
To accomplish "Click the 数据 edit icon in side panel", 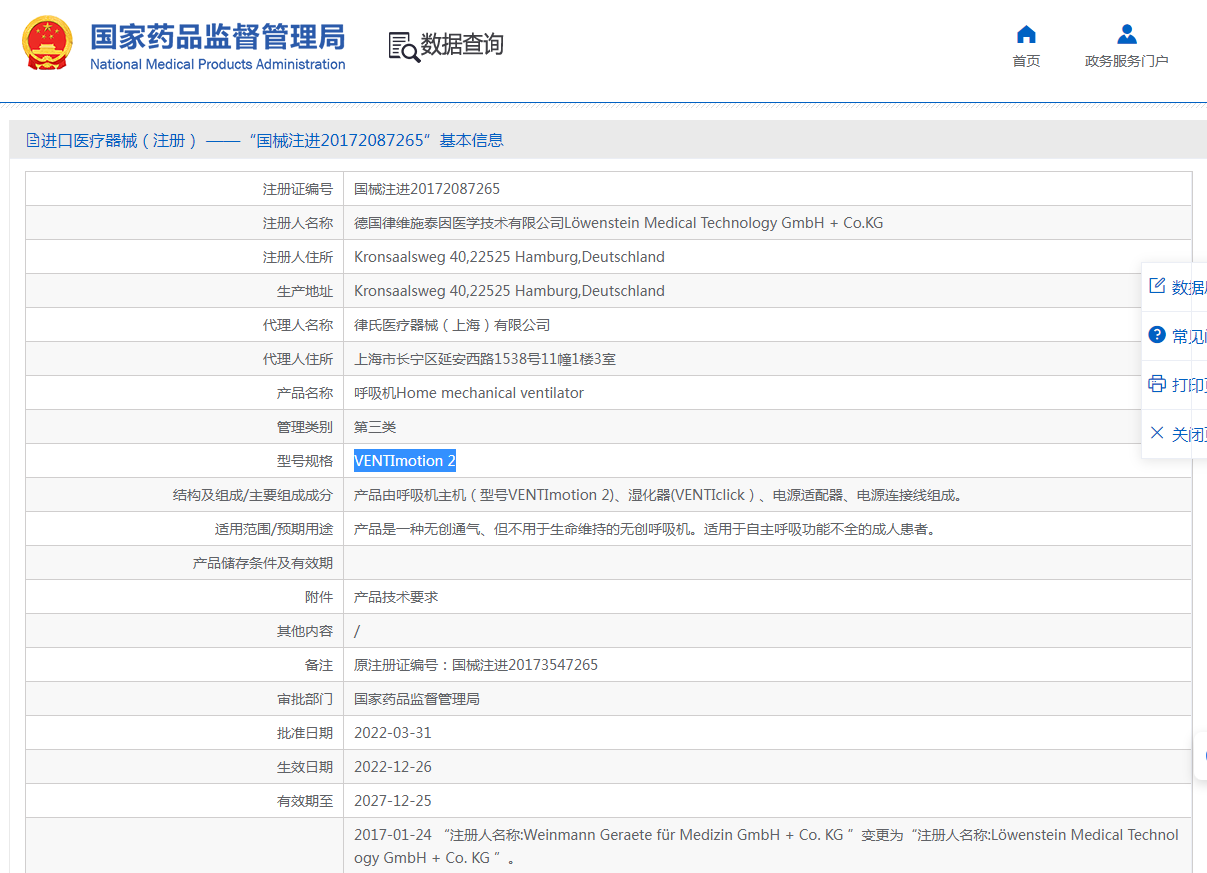I will (1157, 286).
